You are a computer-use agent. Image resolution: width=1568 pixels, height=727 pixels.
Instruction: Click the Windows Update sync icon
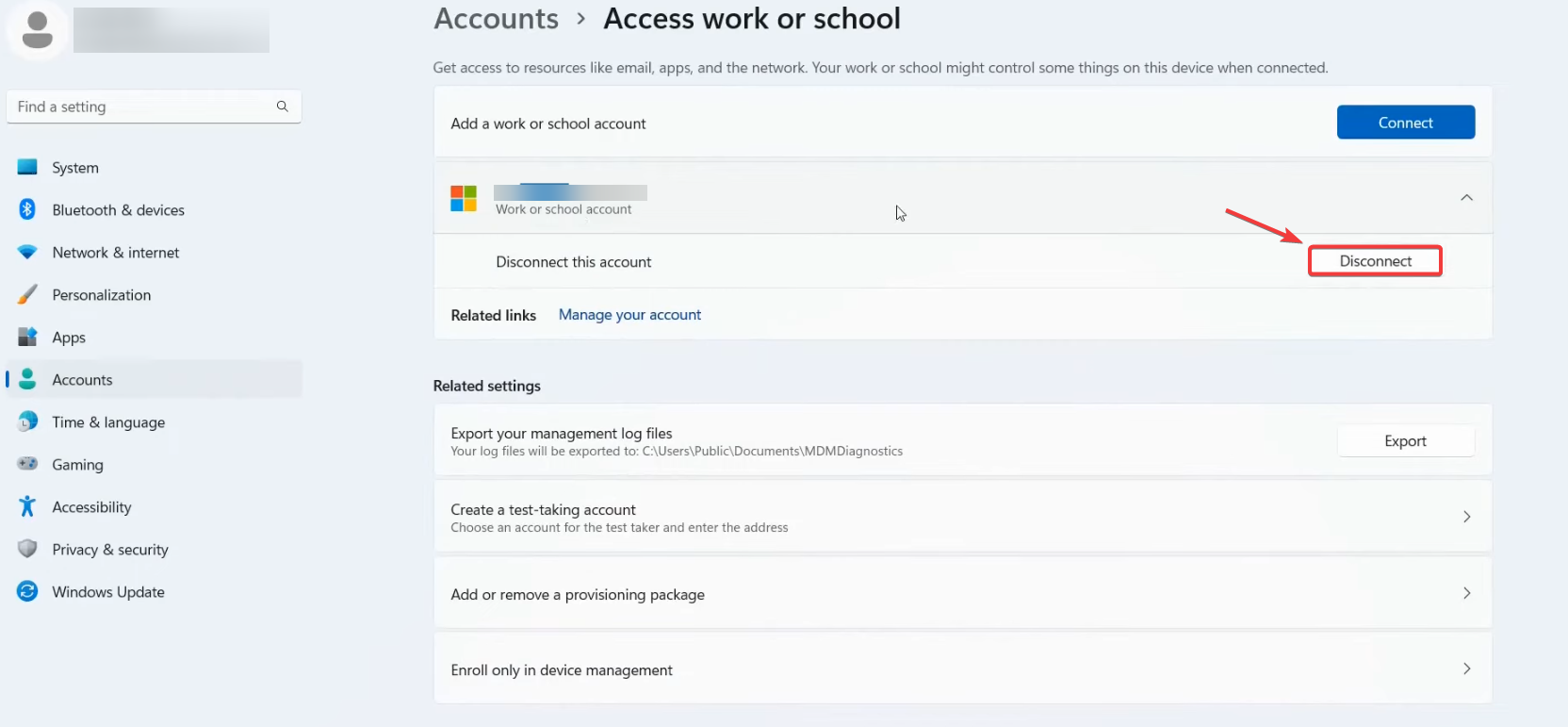27,591
